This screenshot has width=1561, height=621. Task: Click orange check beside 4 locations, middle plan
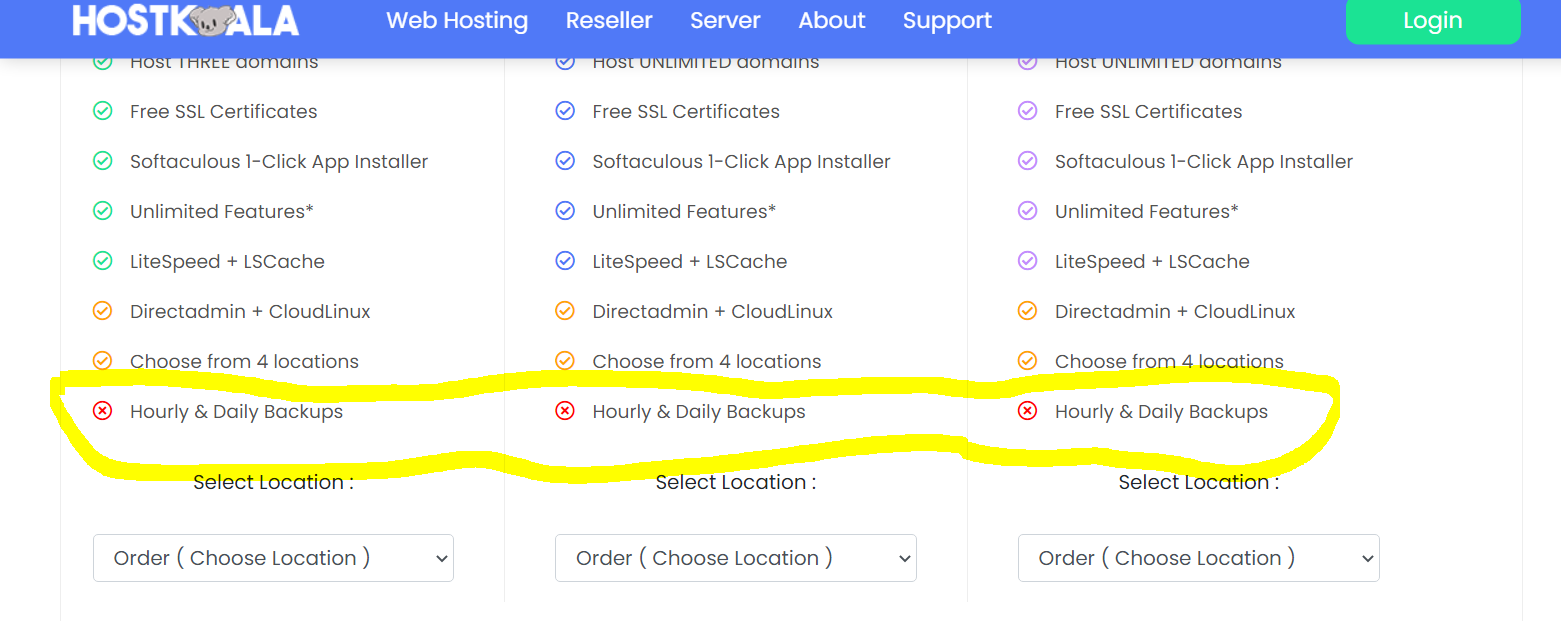[565, 360]
